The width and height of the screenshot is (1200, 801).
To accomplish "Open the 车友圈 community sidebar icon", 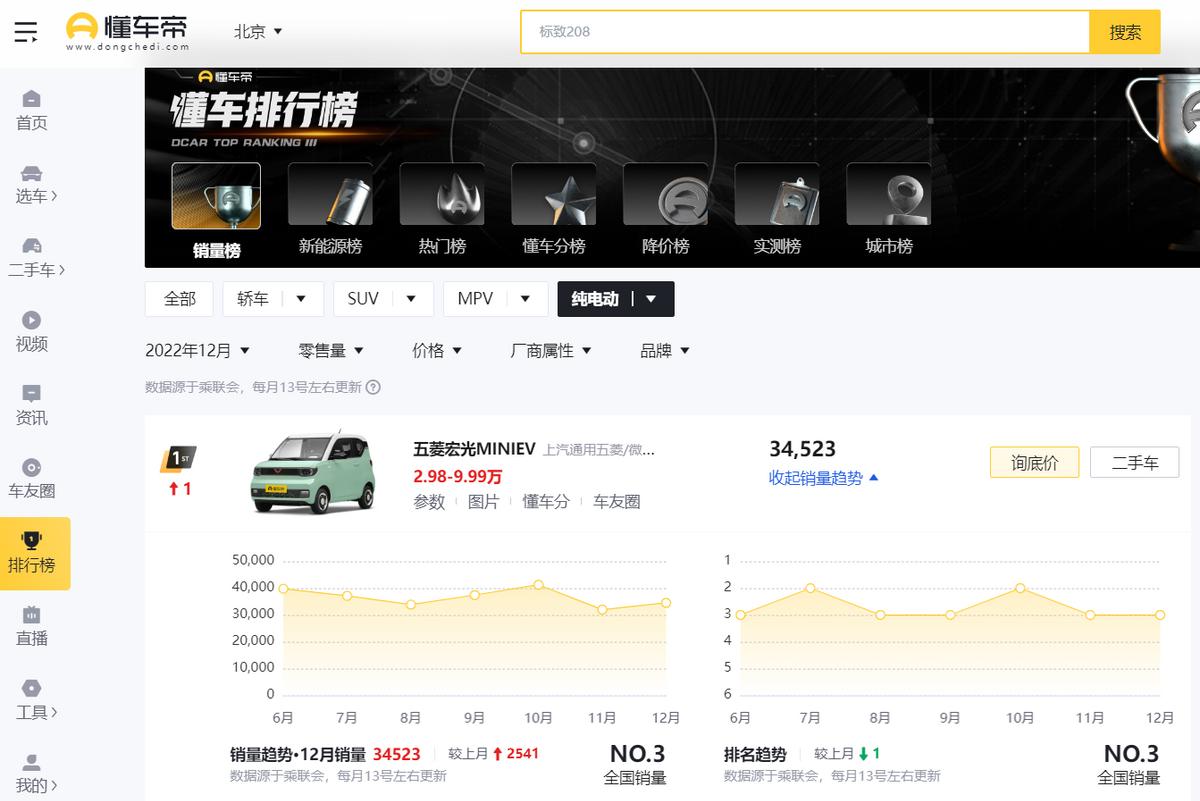I will (31, 479).
